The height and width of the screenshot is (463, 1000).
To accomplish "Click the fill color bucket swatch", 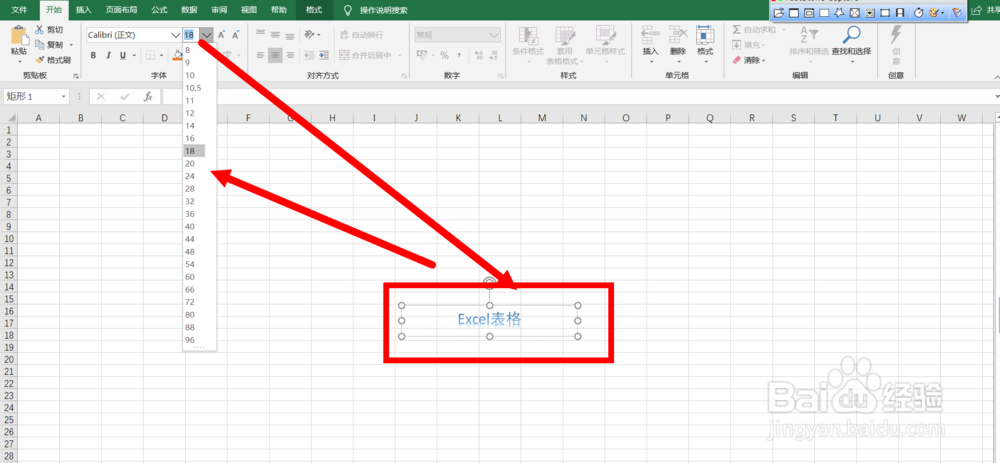I will [178, 55].
